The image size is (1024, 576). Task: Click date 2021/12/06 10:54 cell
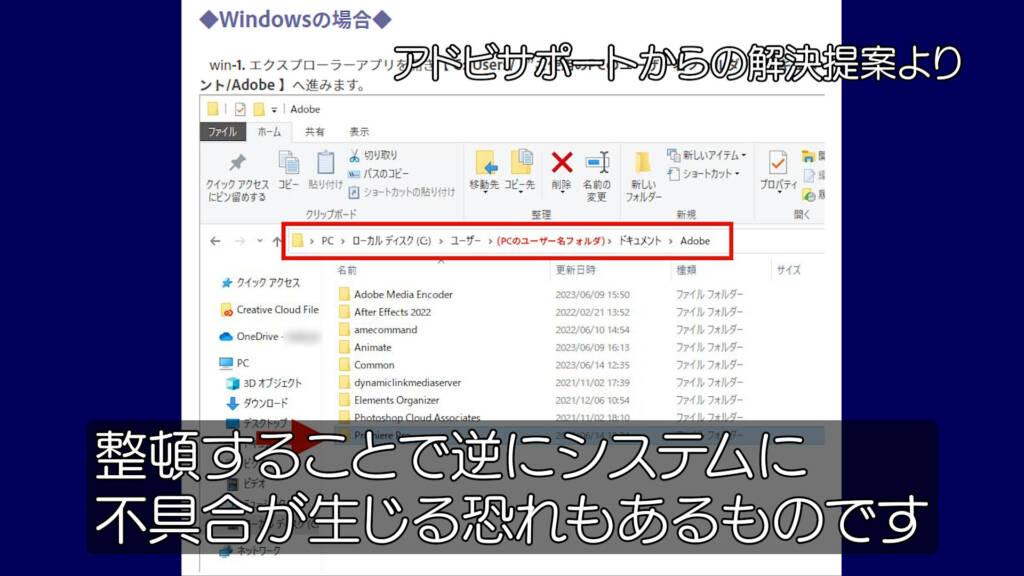(592, 400)
